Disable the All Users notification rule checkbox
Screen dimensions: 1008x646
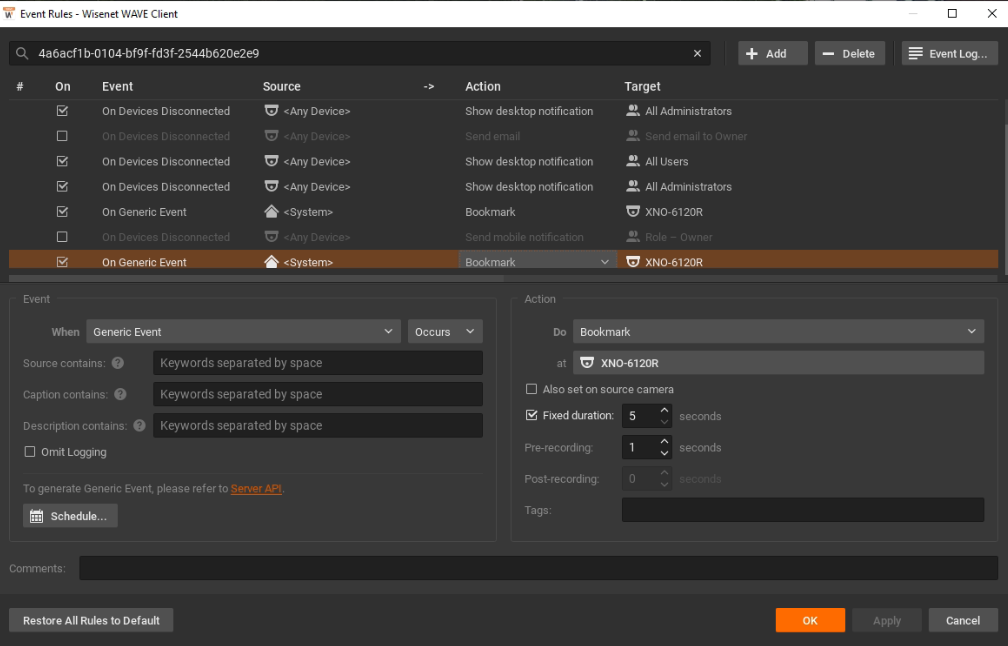pos(62,161)
